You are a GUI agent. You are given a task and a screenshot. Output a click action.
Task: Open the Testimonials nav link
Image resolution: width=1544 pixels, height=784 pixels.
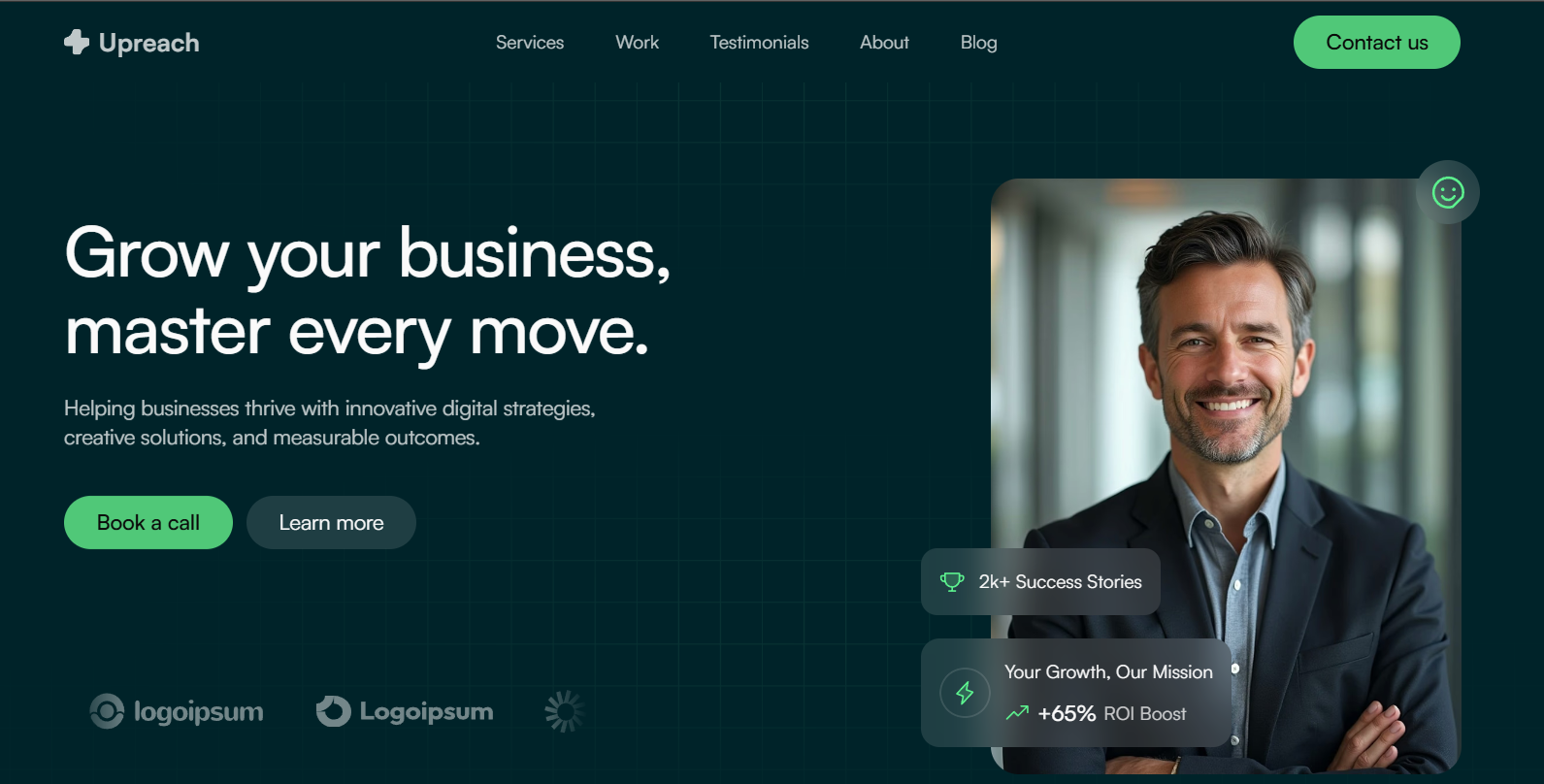[x=759, y=43]
